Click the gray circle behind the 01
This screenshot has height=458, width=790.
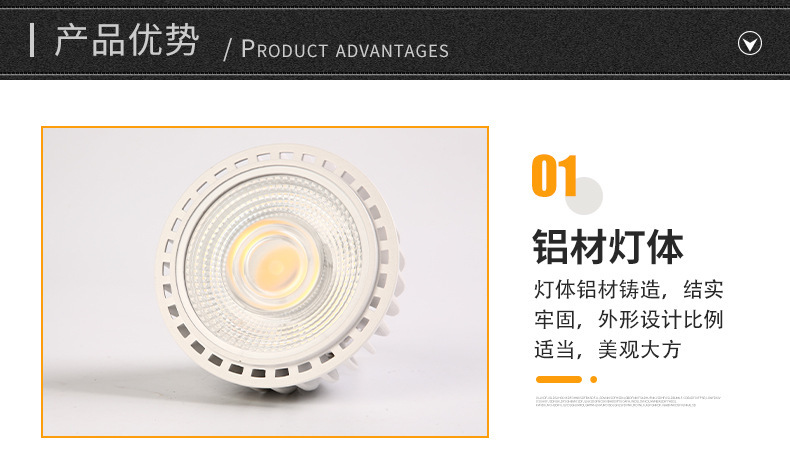584,196
